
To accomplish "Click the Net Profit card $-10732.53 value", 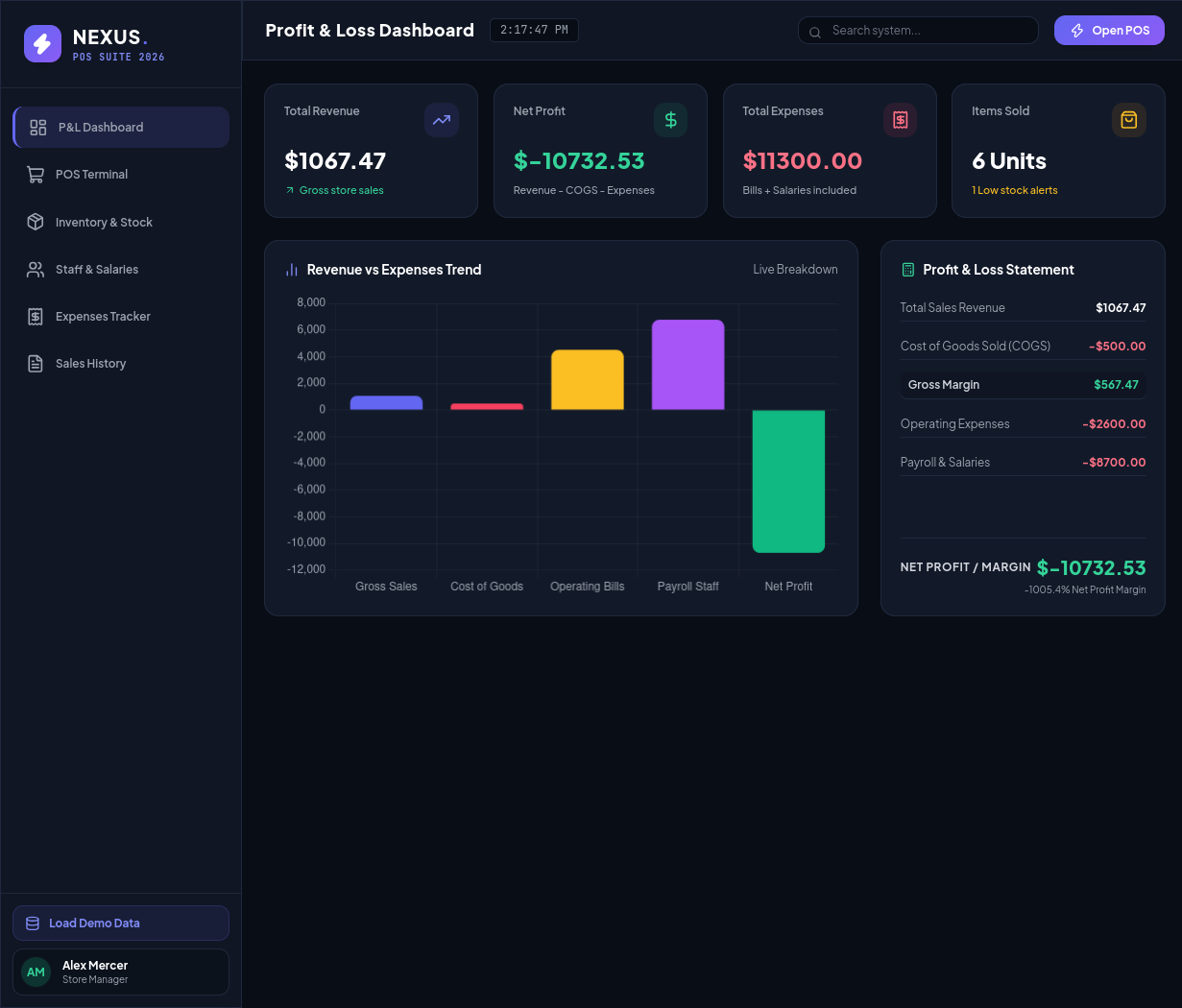I will tap(579, 161).
